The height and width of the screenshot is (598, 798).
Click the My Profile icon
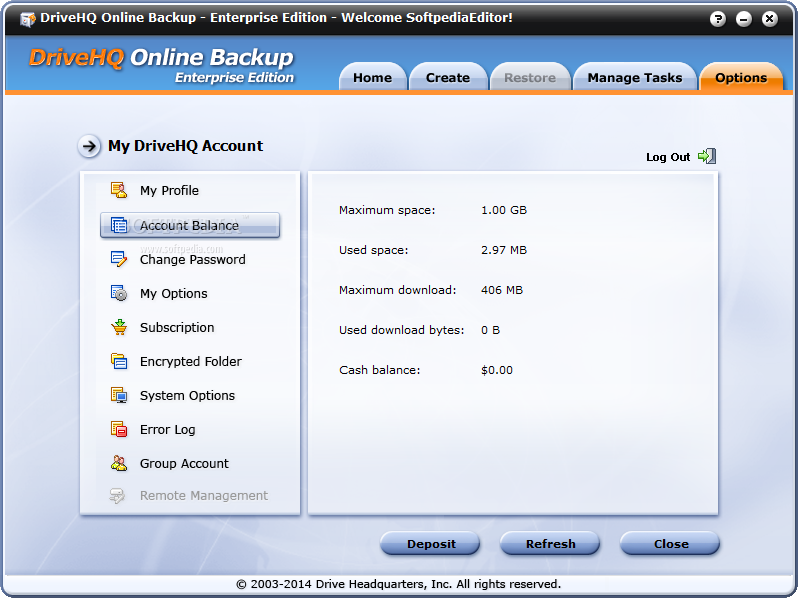pos(119,190)
